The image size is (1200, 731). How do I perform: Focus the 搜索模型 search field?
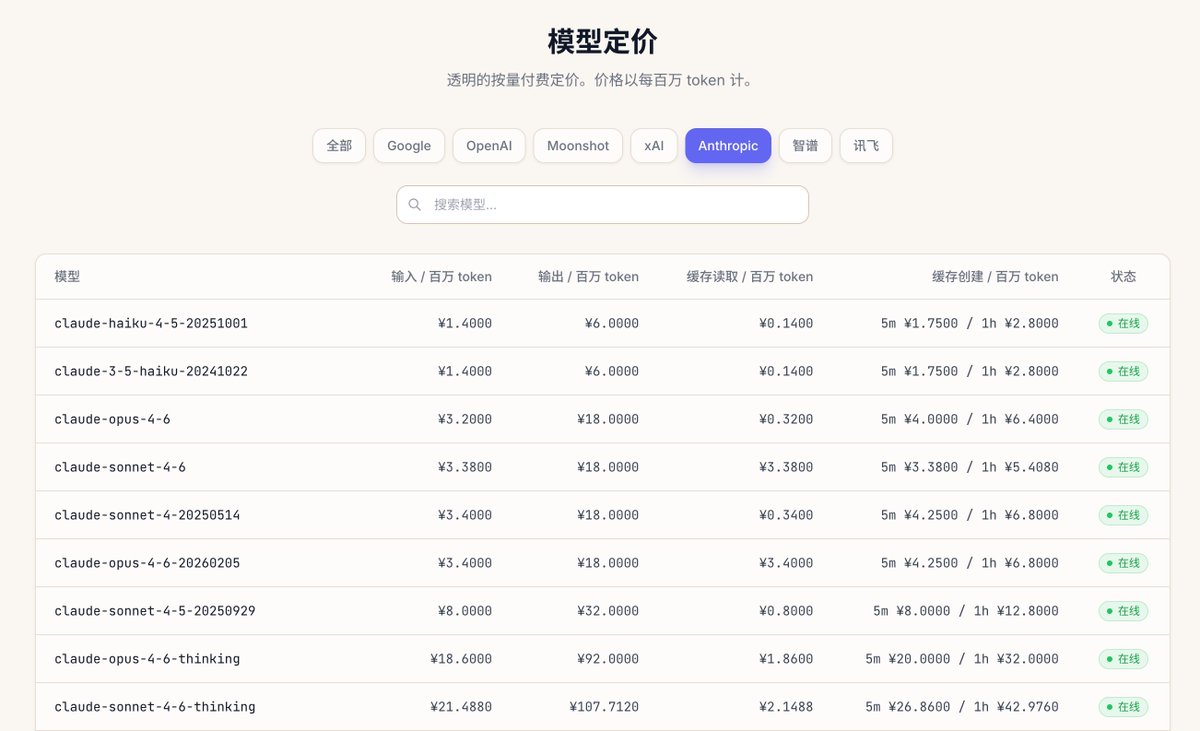click(x=603, y=204)
